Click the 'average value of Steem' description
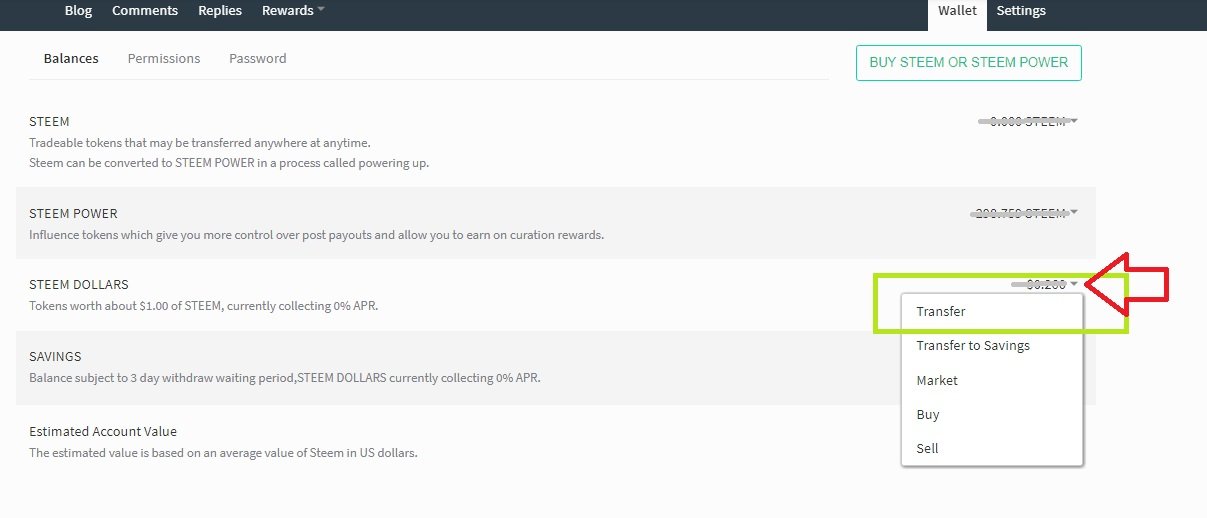 coord(223,452)
